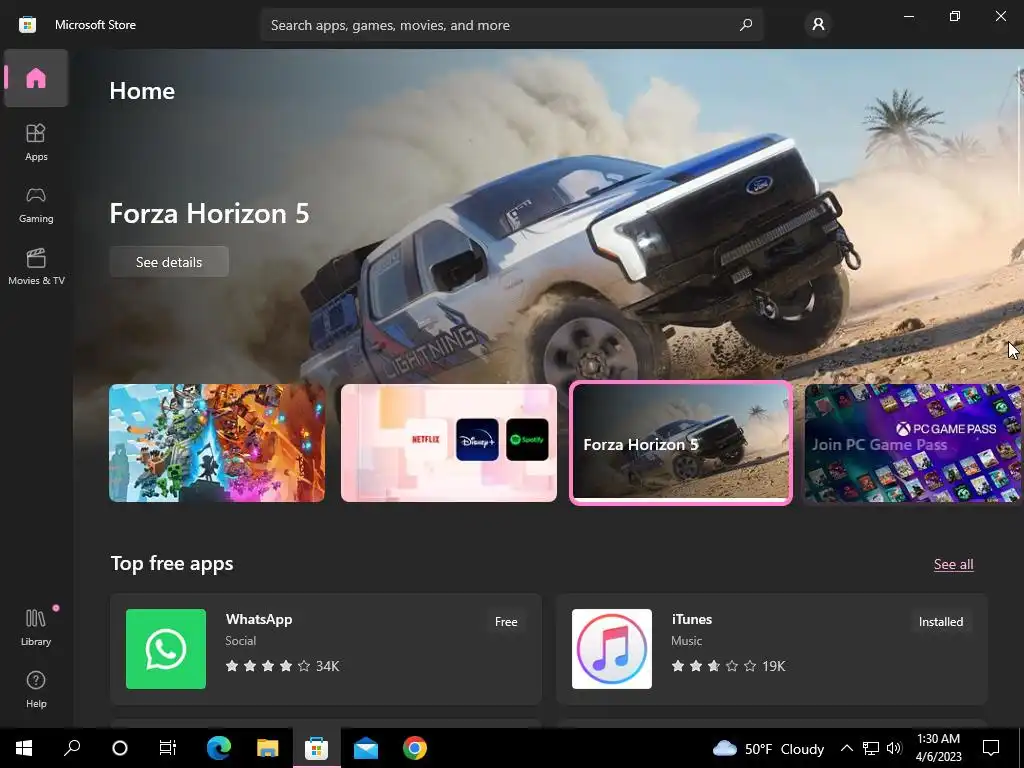Open the clock showing 1:30 AM
1024x768 pixels.
[x=938, y=748]
